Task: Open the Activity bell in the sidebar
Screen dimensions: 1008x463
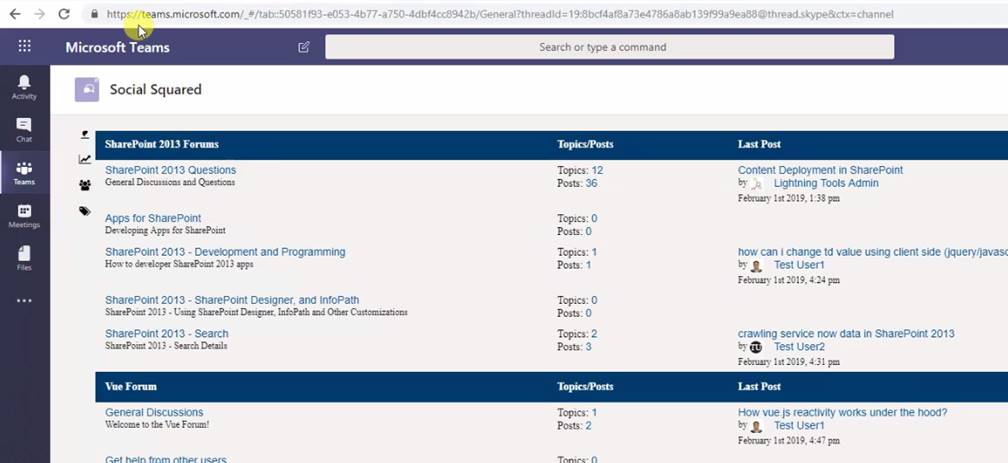Action: tap(24, 87)
